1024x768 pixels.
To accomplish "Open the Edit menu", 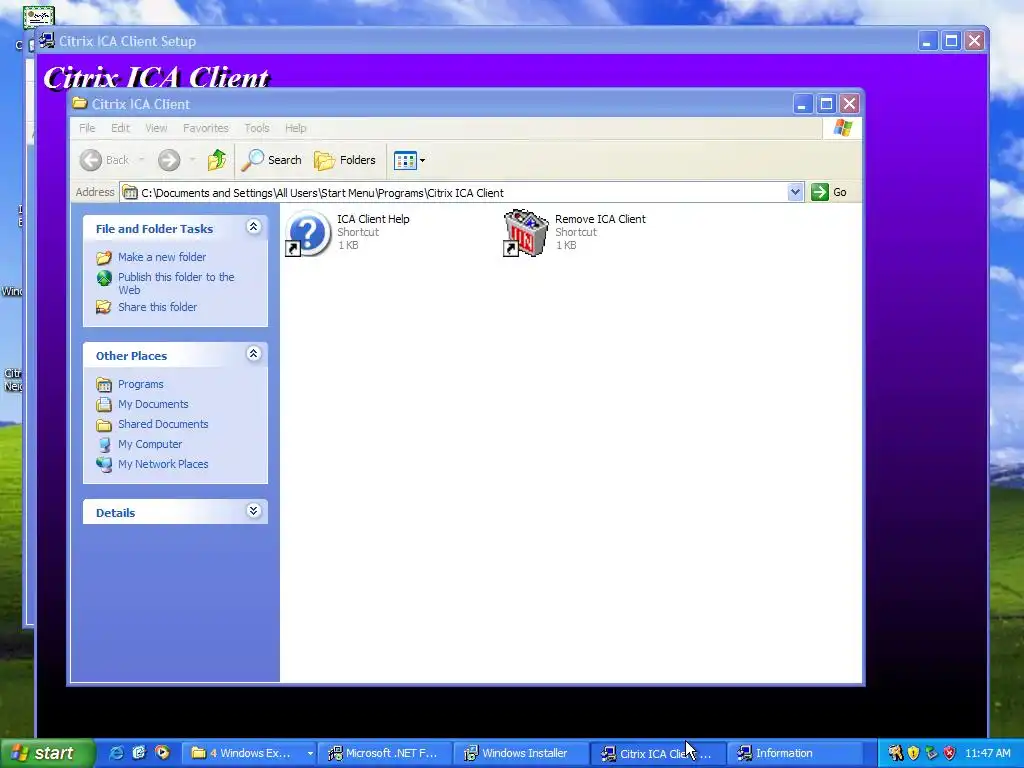I will pyautogui.click(x=120, y=128).
